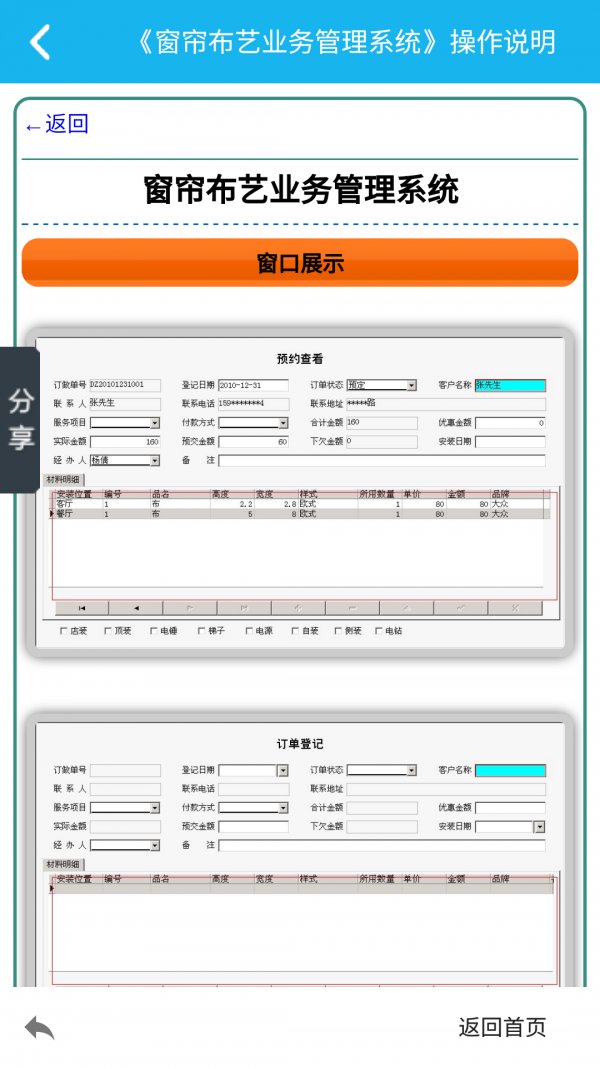Viewport: 600px width, 1067px height.
Task: Click the 预约查看 window title
Action: (300, 359)
